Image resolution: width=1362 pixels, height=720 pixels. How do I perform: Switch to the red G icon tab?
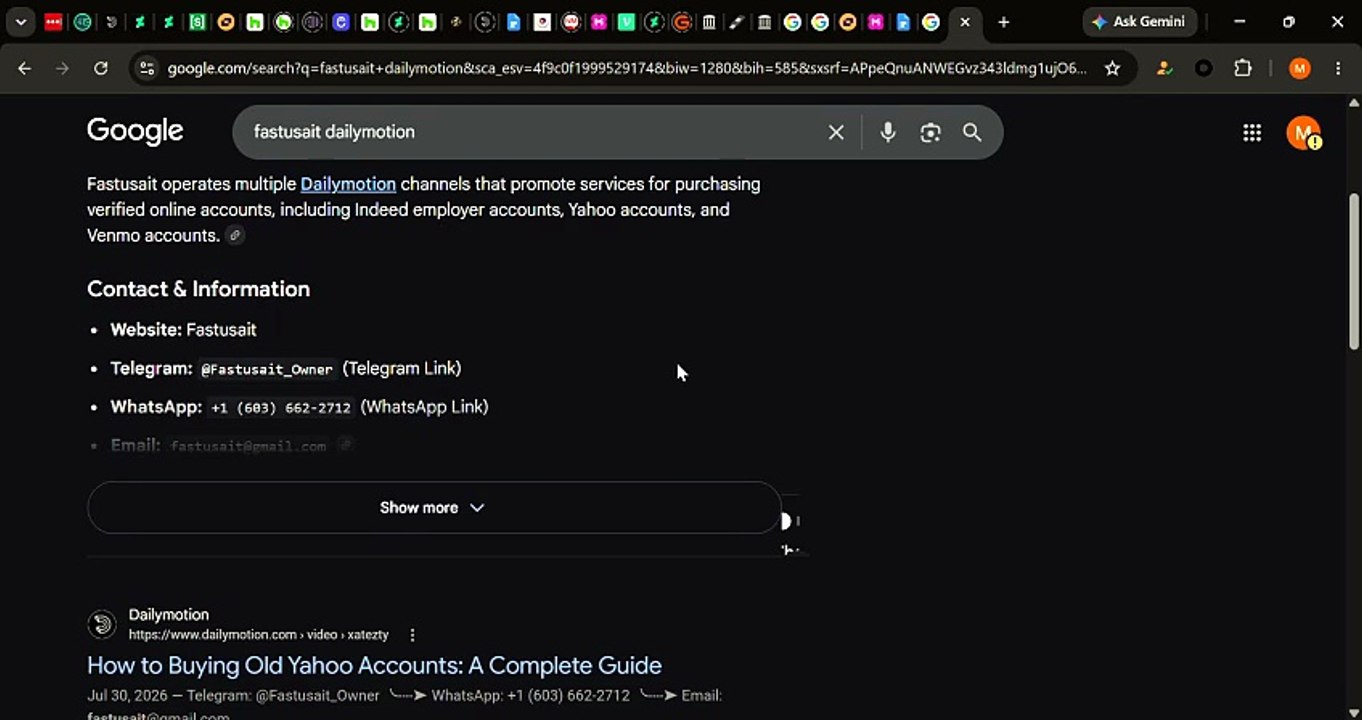pos(682,22)
